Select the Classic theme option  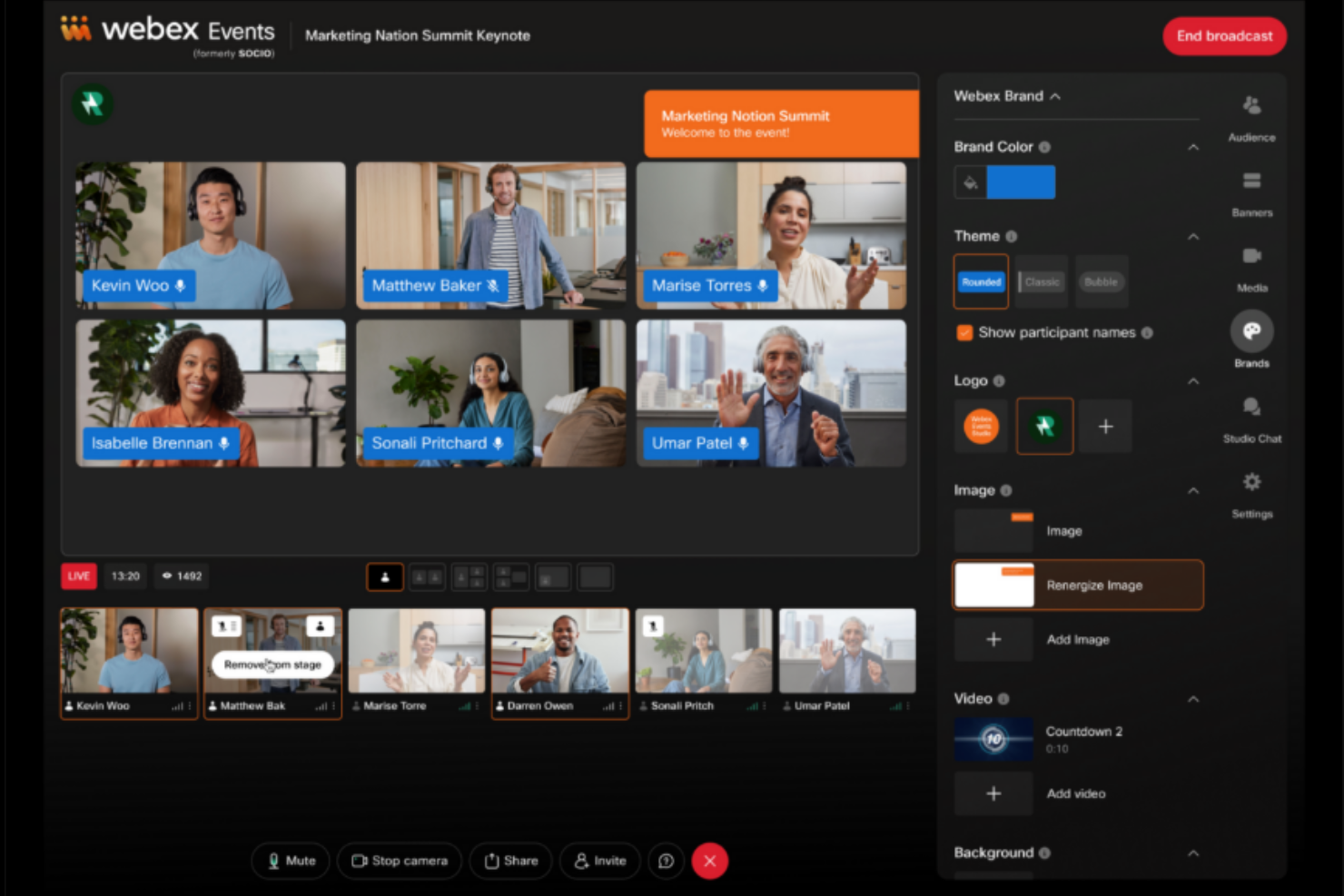[1041, 281]
